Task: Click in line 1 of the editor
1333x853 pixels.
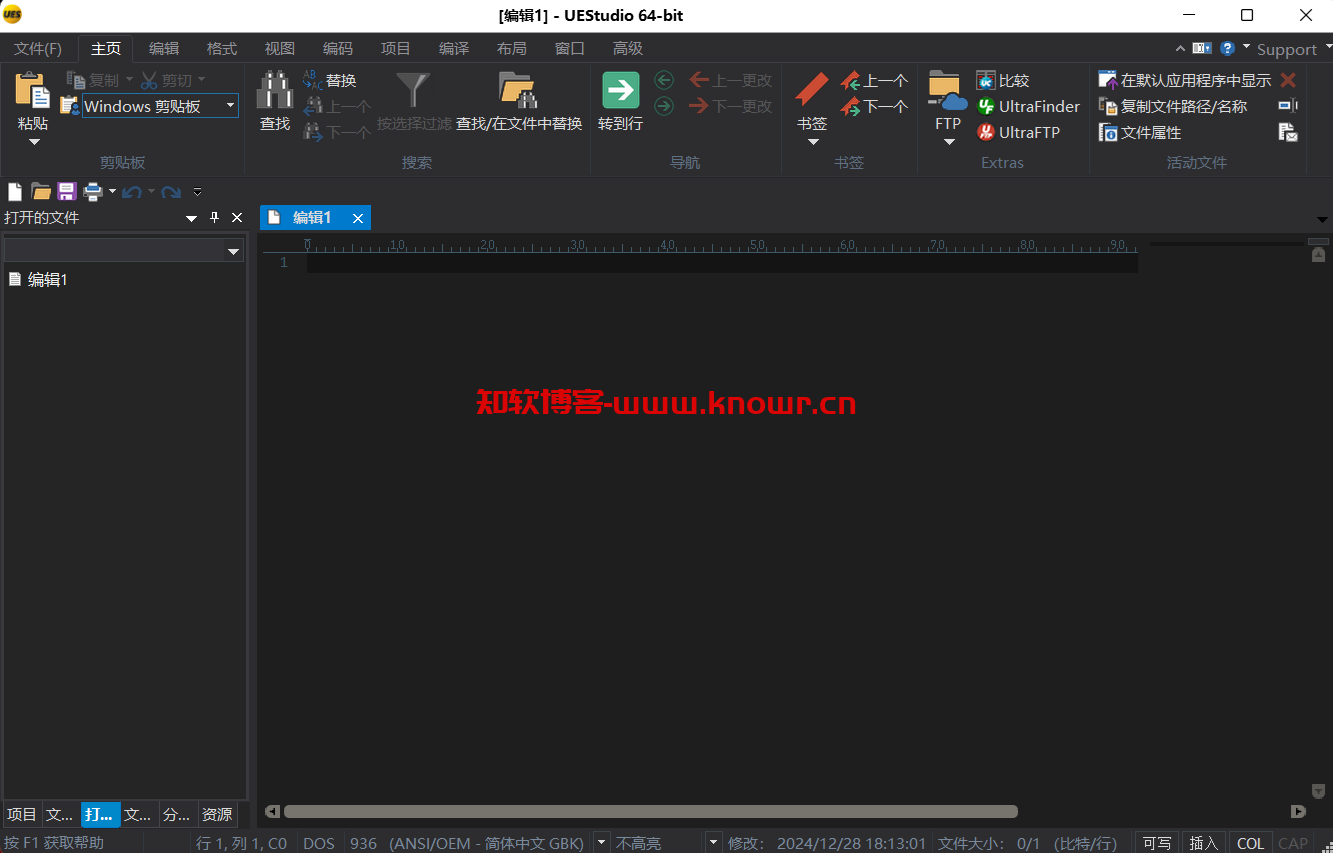Action: (722, 262)
